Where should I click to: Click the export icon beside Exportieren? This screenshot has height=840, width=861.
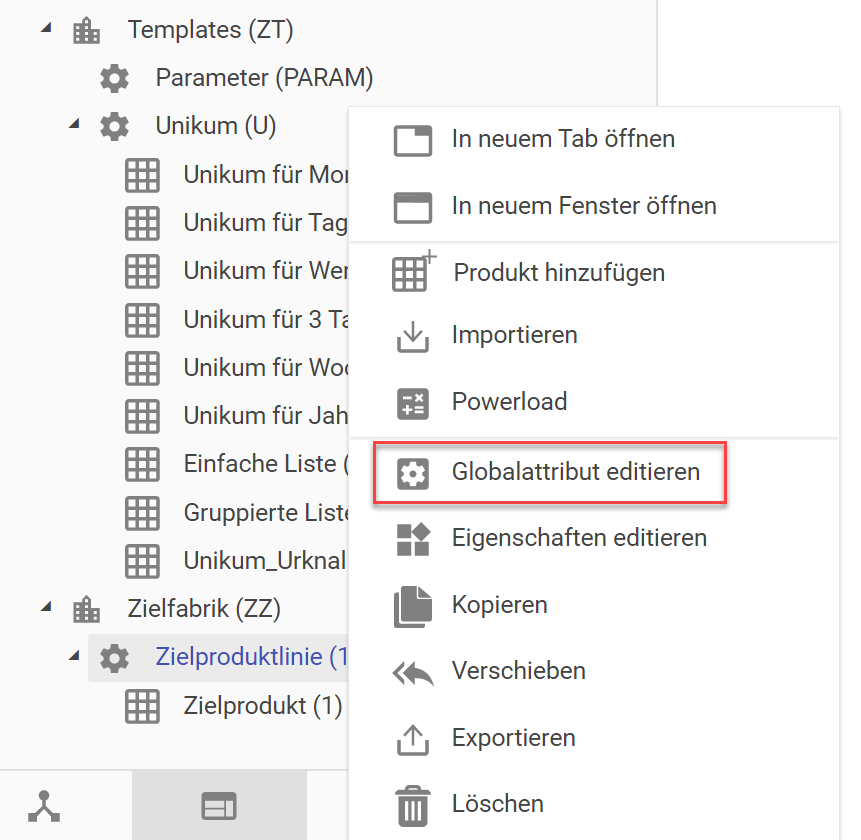point(412,739)
